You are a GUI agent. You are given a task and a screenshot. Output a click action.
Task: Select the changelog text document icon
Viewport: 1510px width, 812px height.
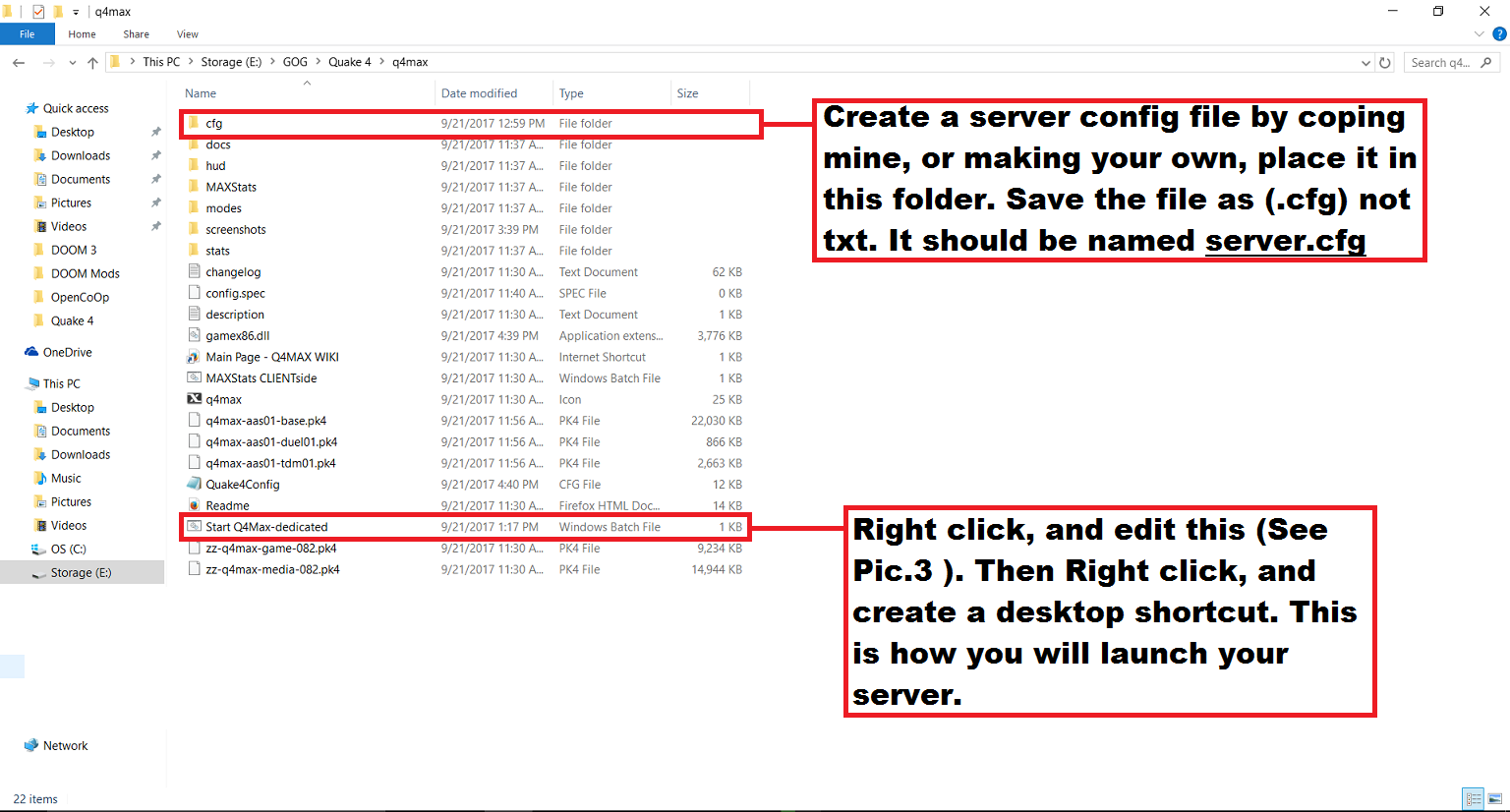click(194, 271)
